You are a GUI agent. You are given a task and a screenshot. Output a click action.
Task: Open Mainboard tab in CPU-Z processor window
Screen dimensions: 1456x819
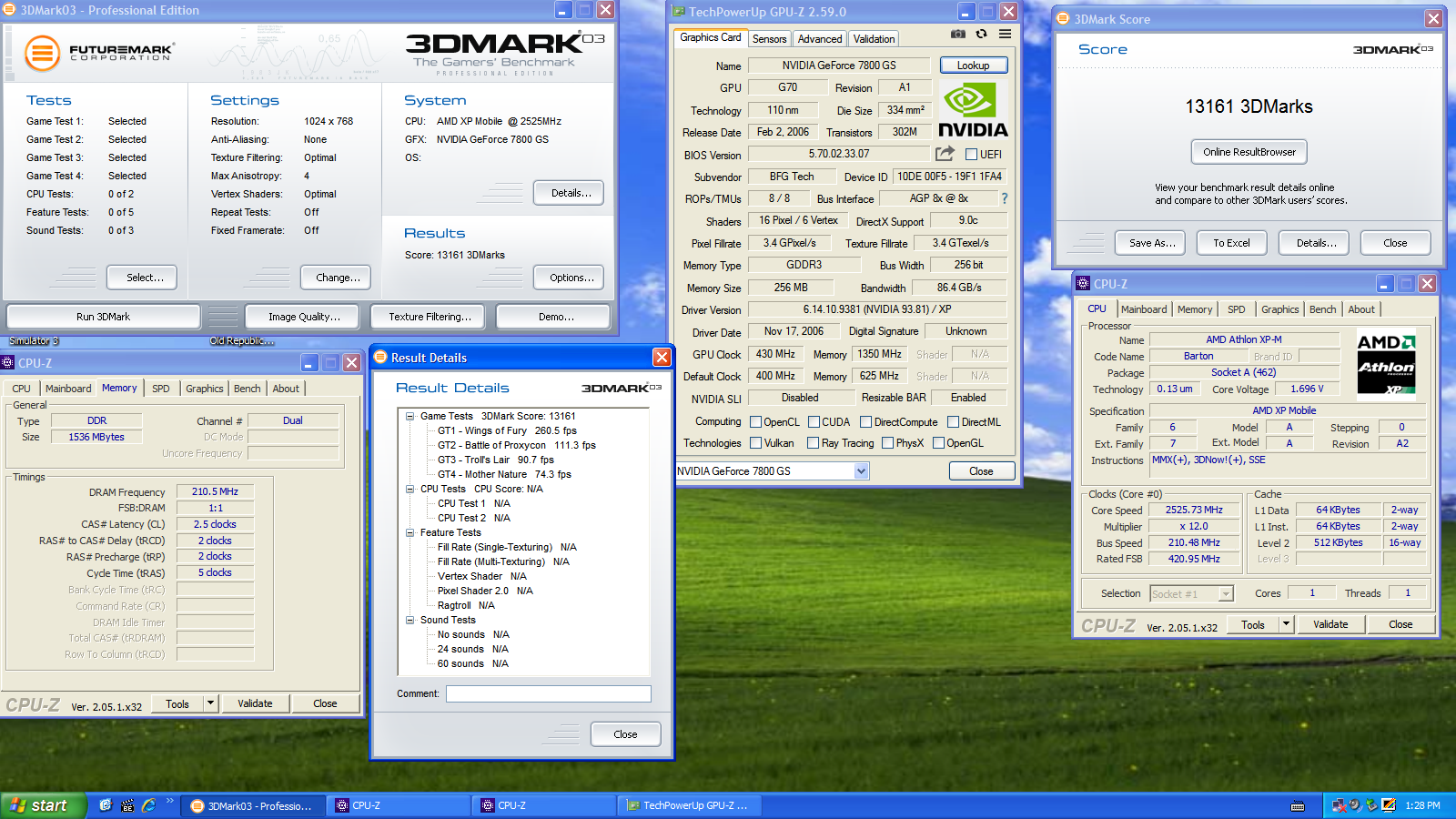1144,309
